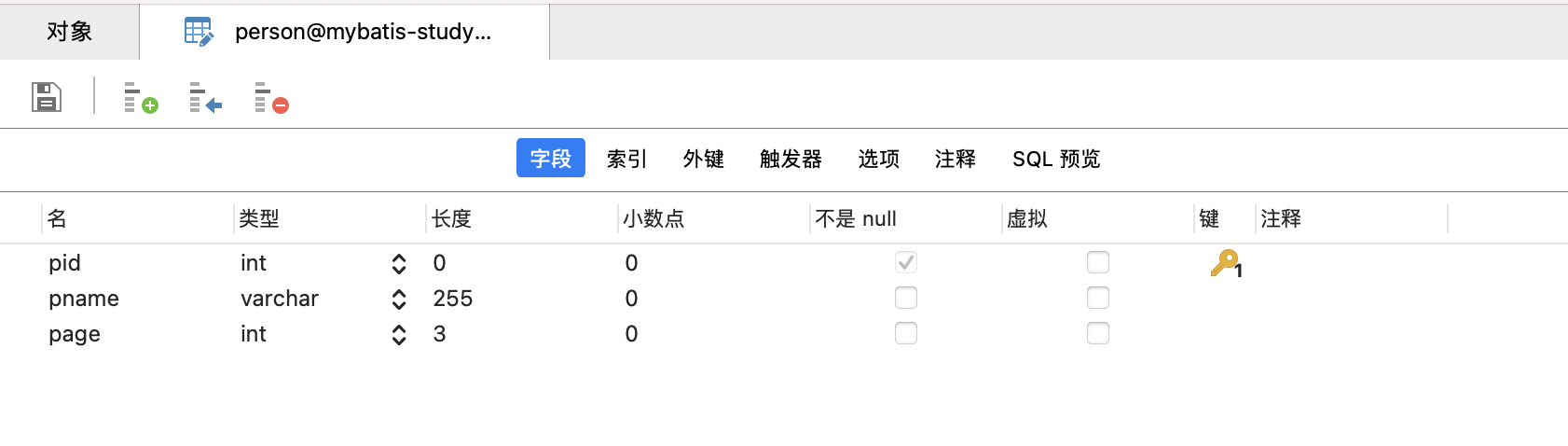Viewport: 1568px width, 446px height.
Task: Click the add field icon
Action: (141, 97)
